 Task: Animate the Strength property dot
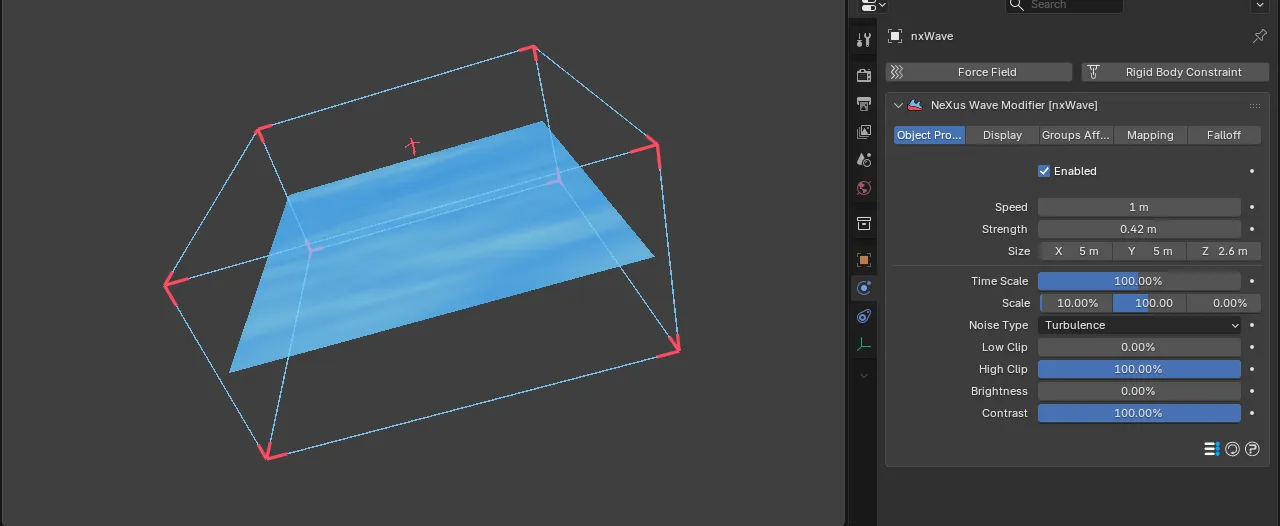pos(1252,229)
